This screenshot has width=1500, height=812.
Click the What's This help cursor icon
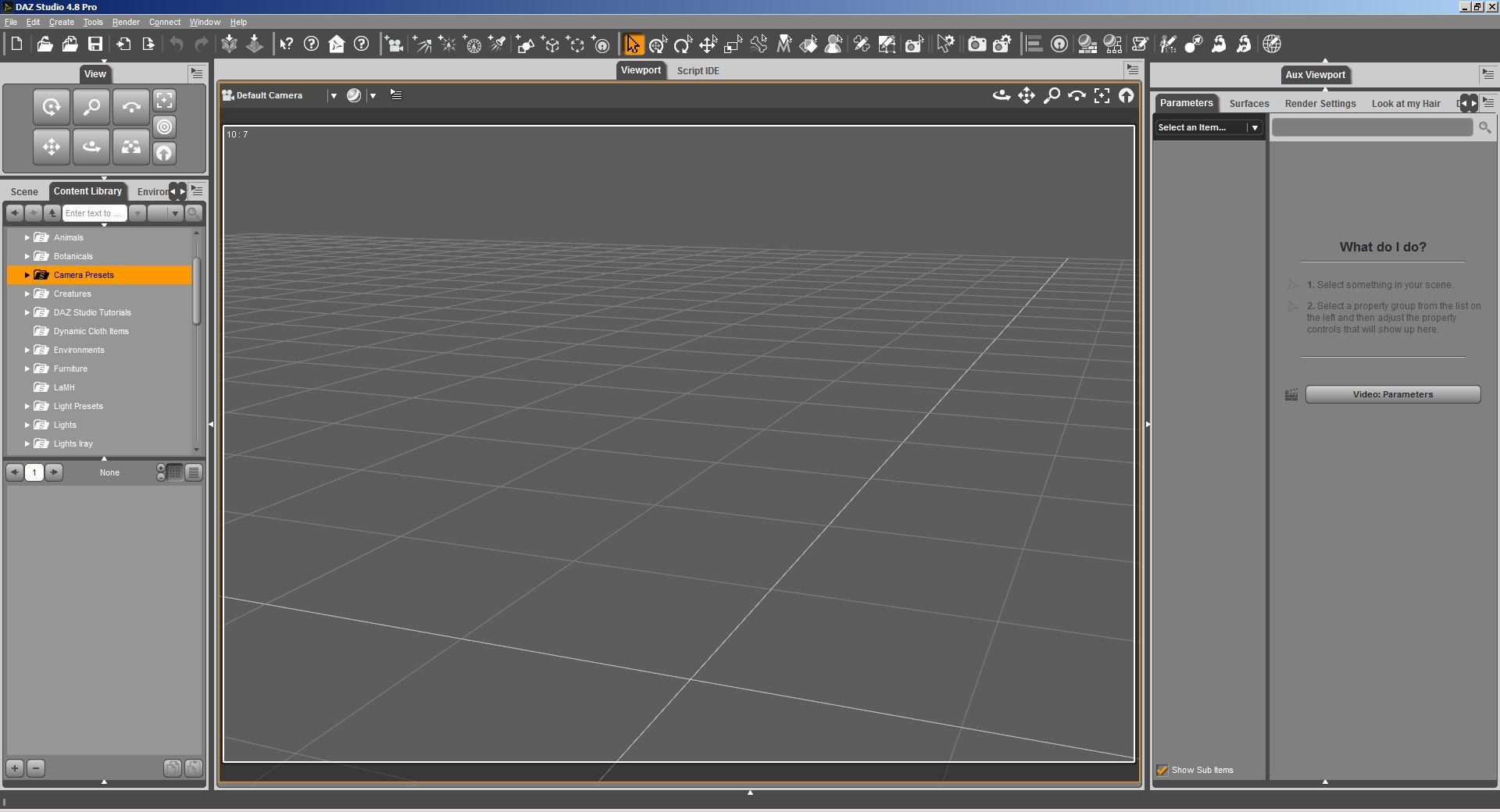coord(287,44)
